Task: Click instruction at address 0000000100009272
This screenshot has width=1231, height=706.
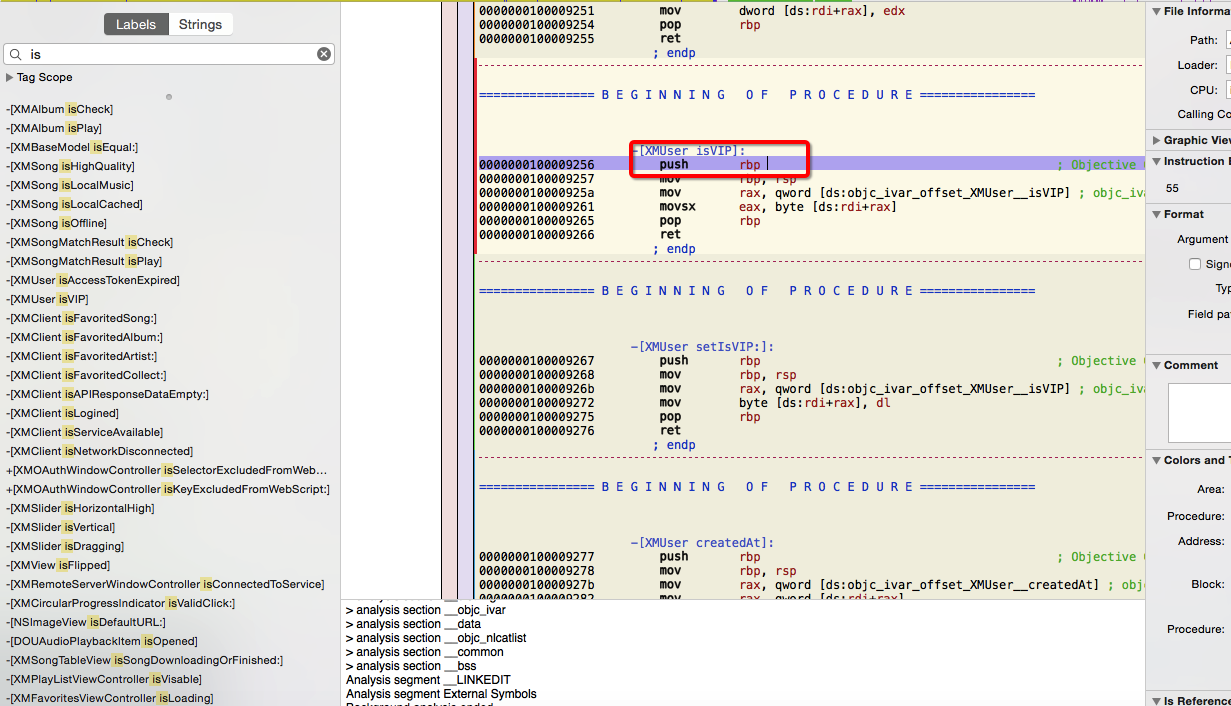Action: tap(775, 402)
